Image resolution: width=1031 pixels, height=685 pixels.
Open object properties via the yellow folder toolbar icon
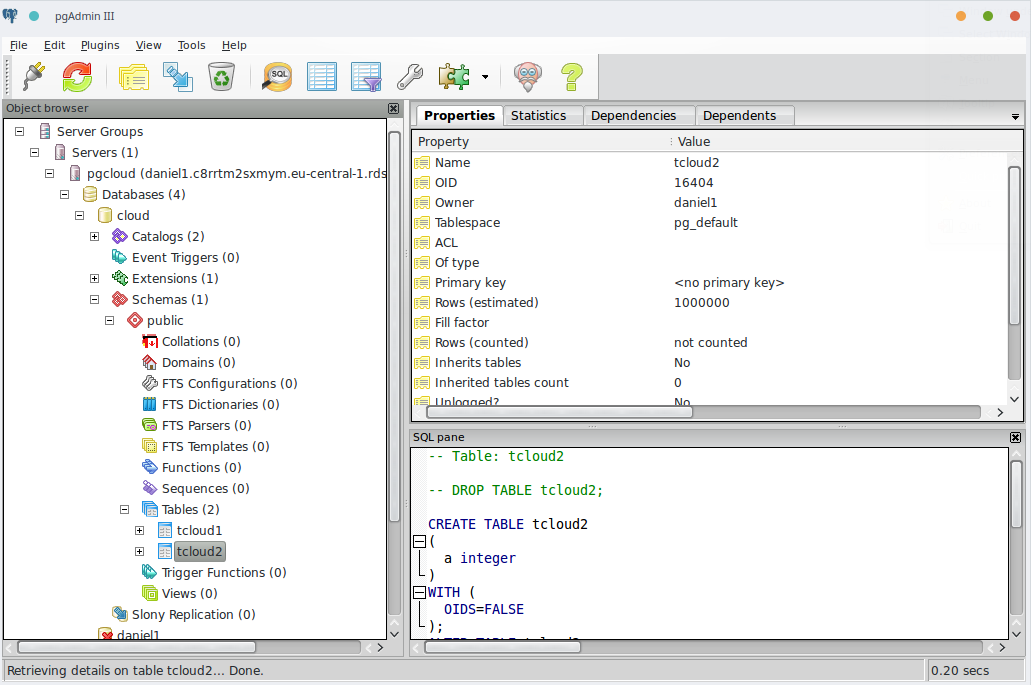134,76
